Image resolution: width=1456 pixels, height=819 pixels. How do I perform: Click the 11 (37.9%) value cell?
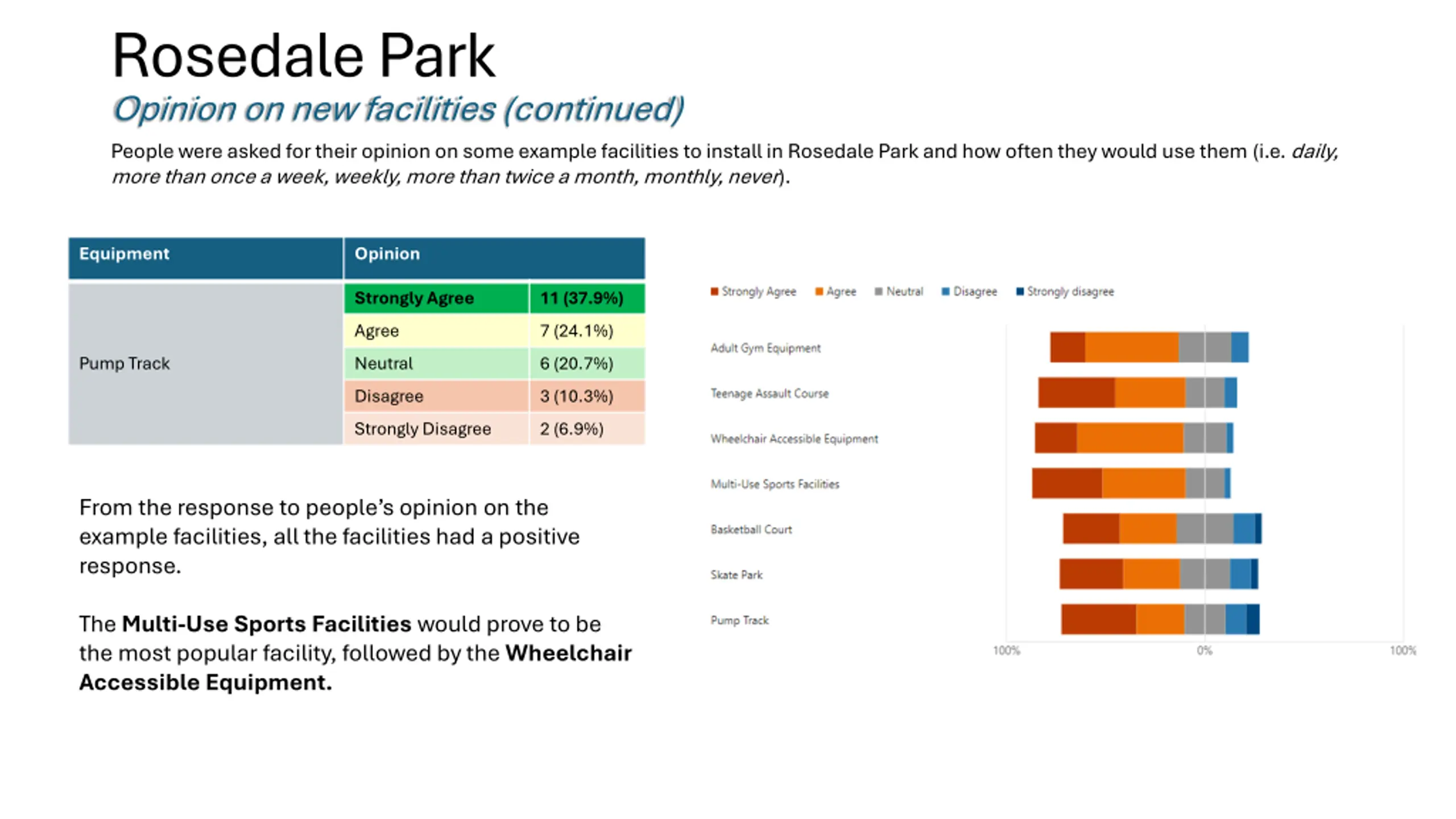pos(587,298)
